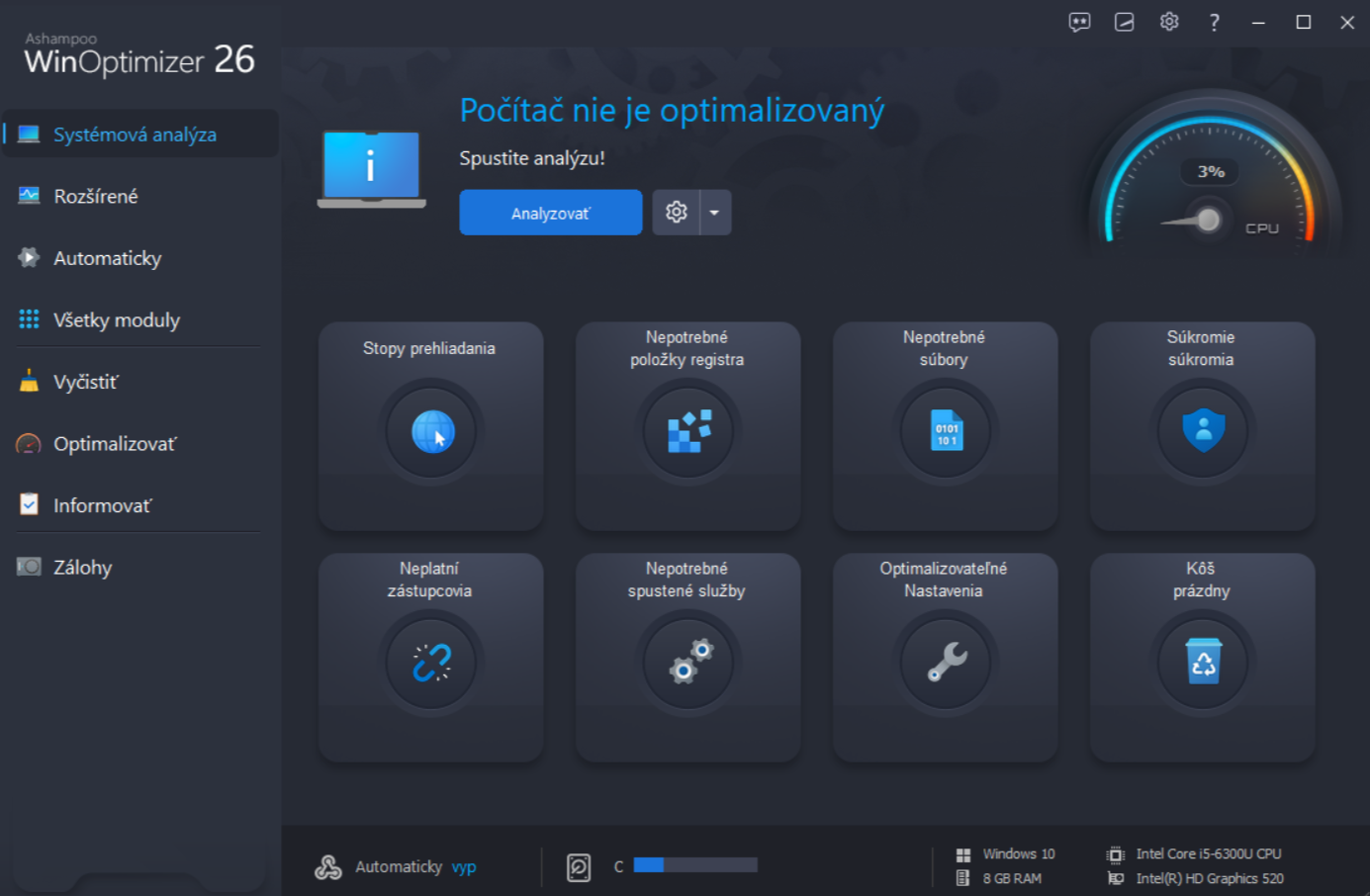Expand the dropdown arrow next to Analyzovať settings
Screen dimensions: 1370x896
click(715, 213)
